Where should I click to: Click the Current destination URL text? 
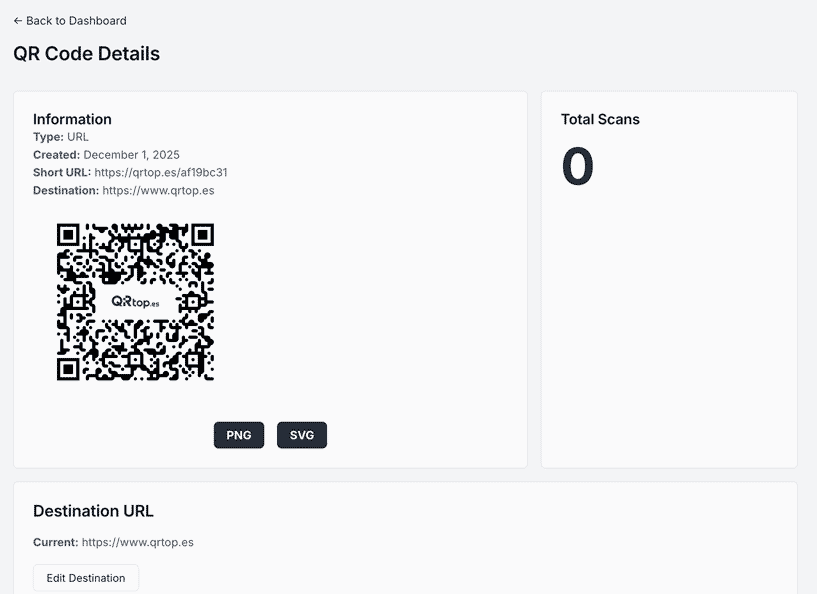tap(138, 543)
